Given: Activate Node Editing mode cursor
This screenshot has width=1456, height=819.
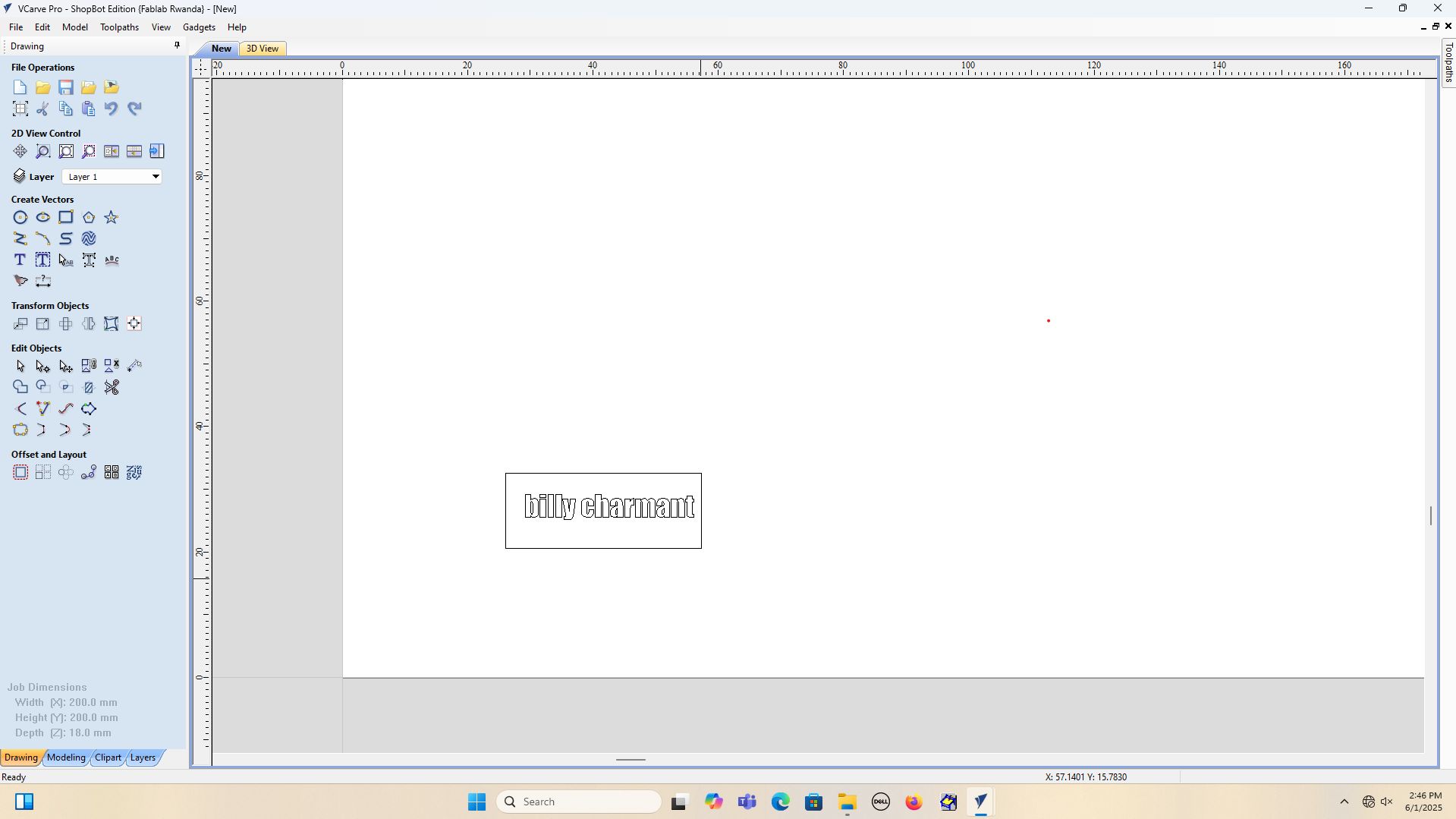Looking at the screenshot, I should pyautogui.click(x=43, y=366).
